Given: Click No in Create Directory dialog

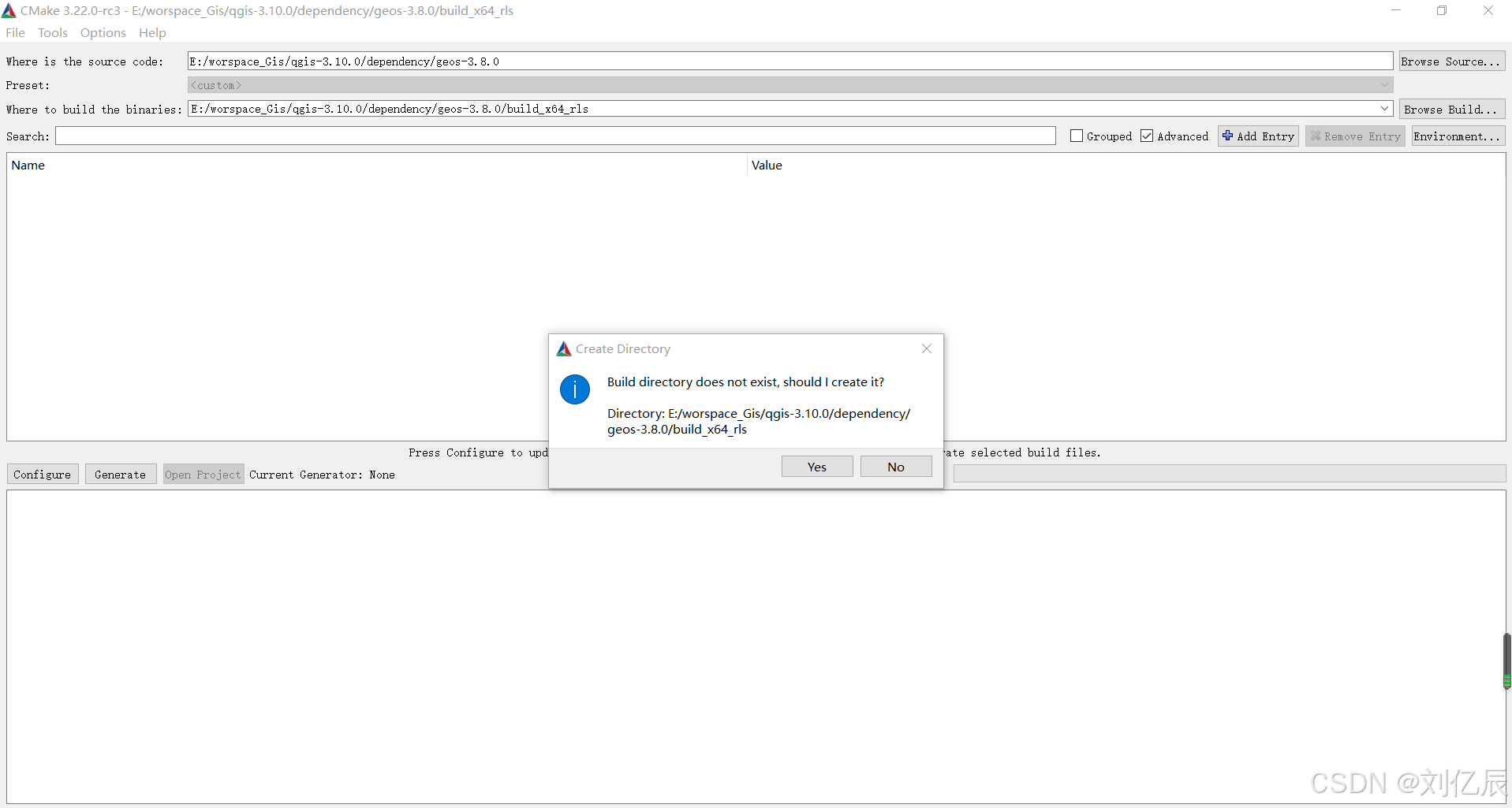Looking at the screenshot, I should pyautogui.click(x=896, y=467).
